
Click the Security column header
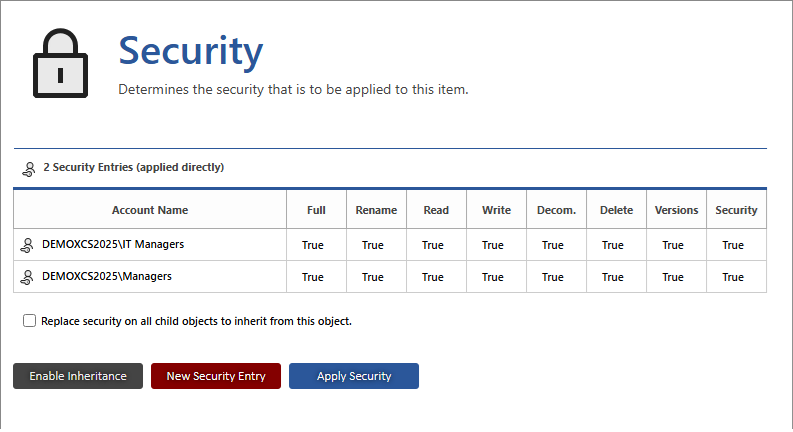(x=736, y=210)
